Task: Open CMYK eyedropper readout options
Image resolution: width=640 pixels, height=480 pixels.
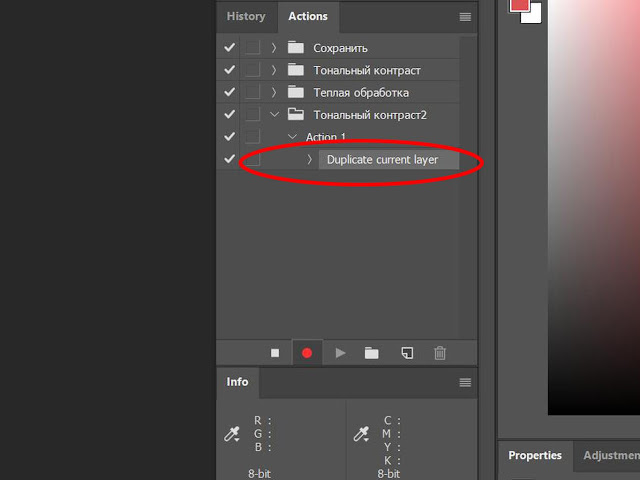Action: (362, 434)
